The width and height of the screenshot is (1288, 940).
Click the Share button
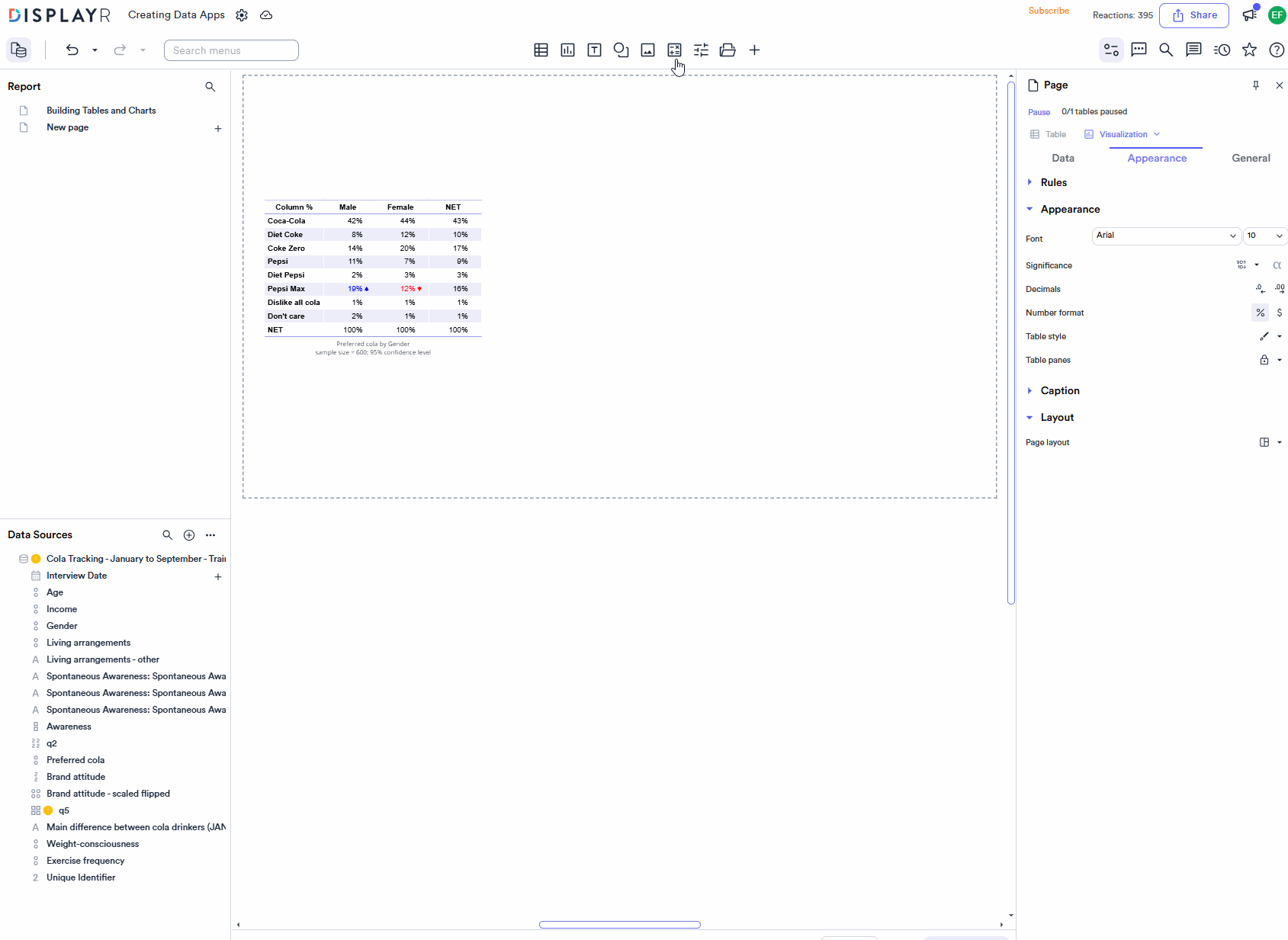tap(1193, 15)
